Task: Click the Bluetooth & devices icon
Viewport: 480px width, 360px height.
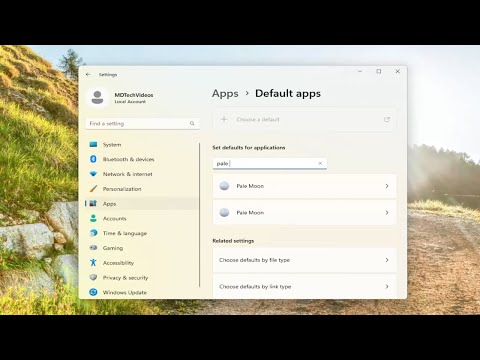Action: tap(93, 159)
